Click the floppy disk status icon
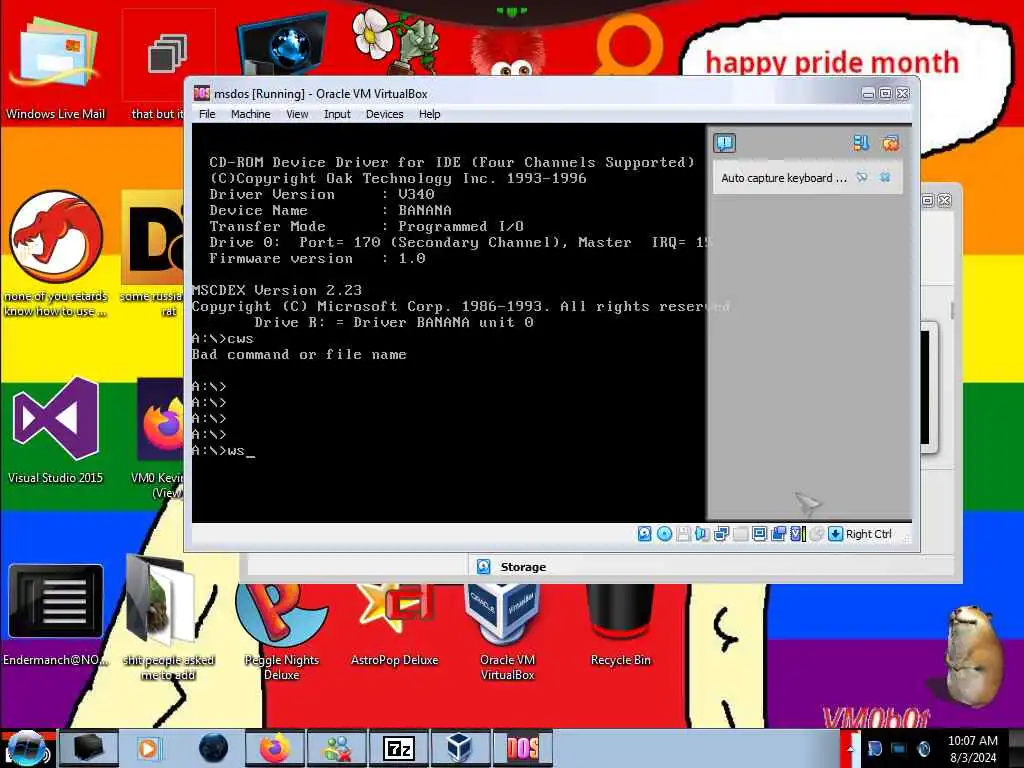Viewport: 1024px width, 768px height. click(x=683, y=534)
